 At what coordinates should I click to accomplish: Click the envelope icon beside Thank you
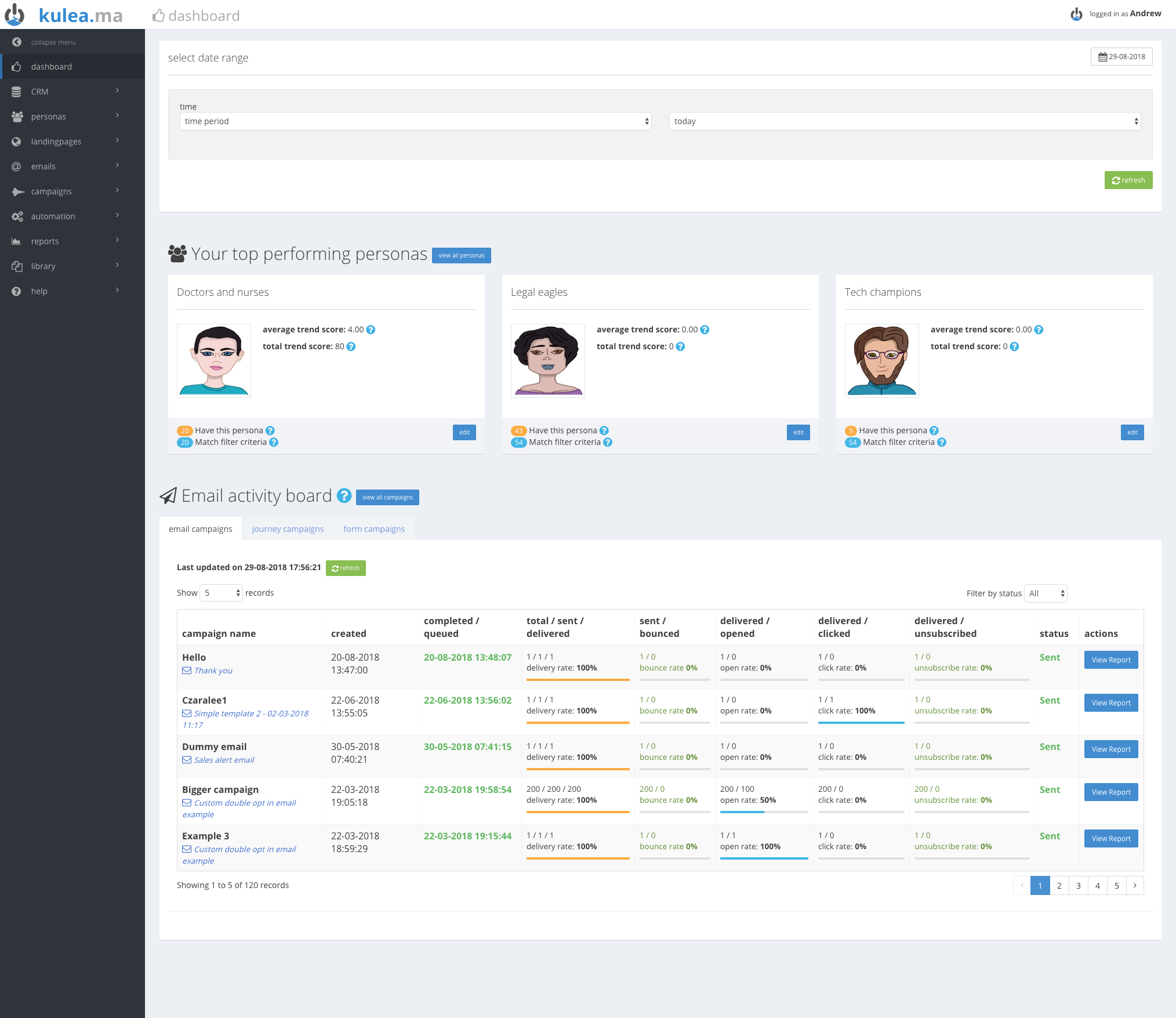(187, 671)
